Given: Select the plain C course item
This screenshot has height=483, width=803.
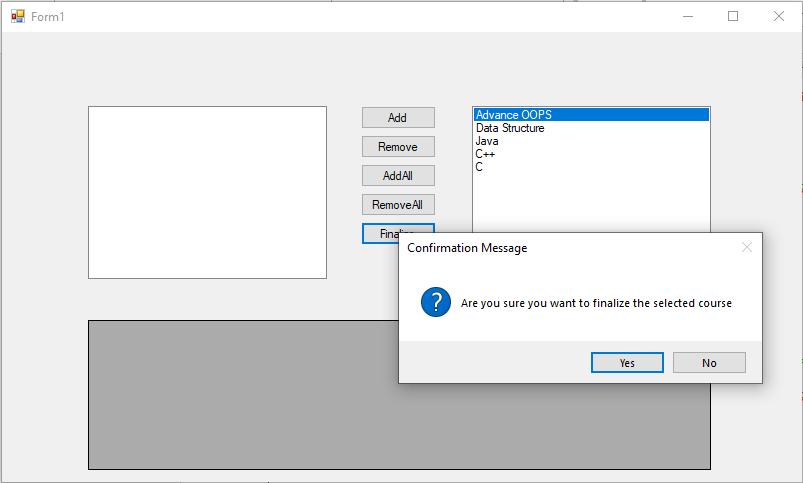Looking at the screenshot, I should (479, 167).
